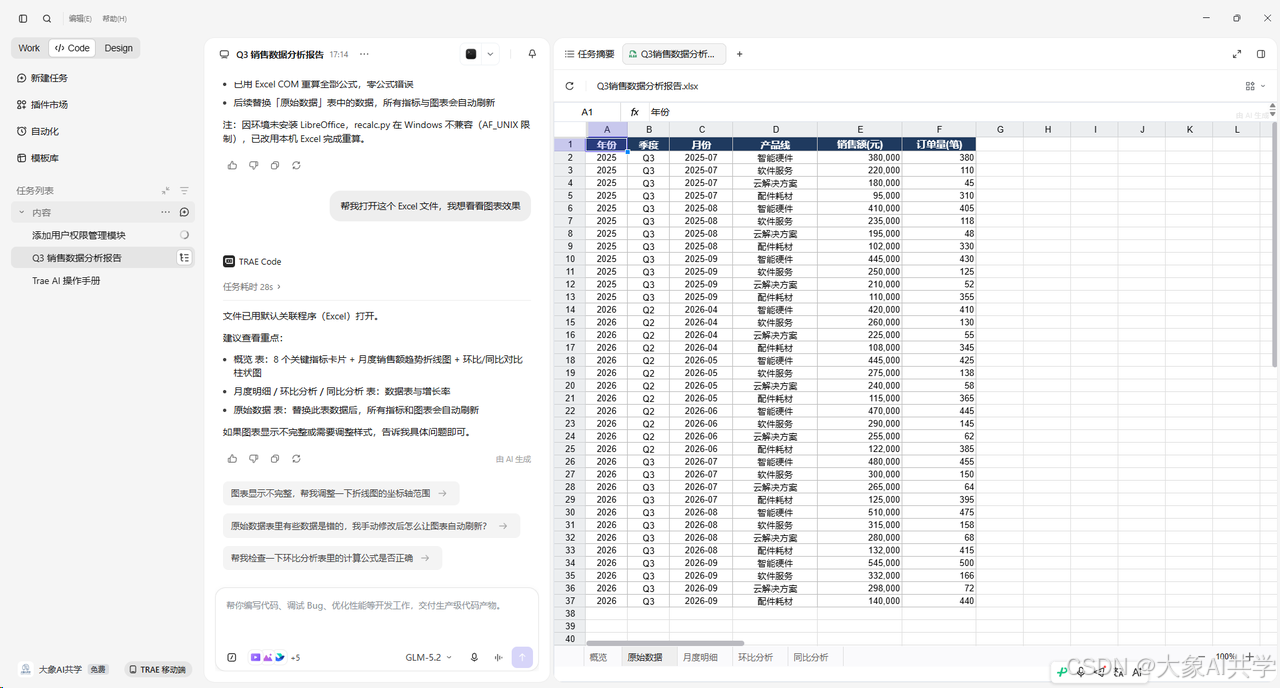Refresh the spreadsheet preview

570,86
